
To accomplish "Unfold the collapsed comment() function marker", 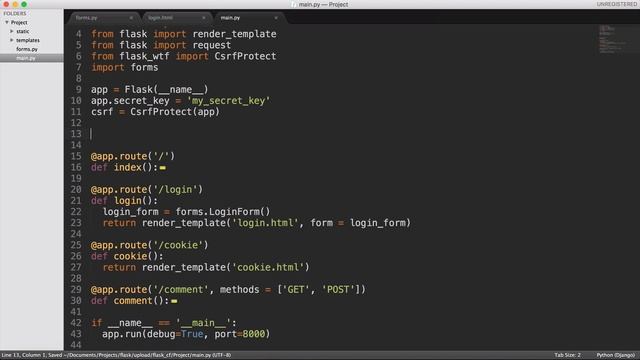I will point(174,301).
